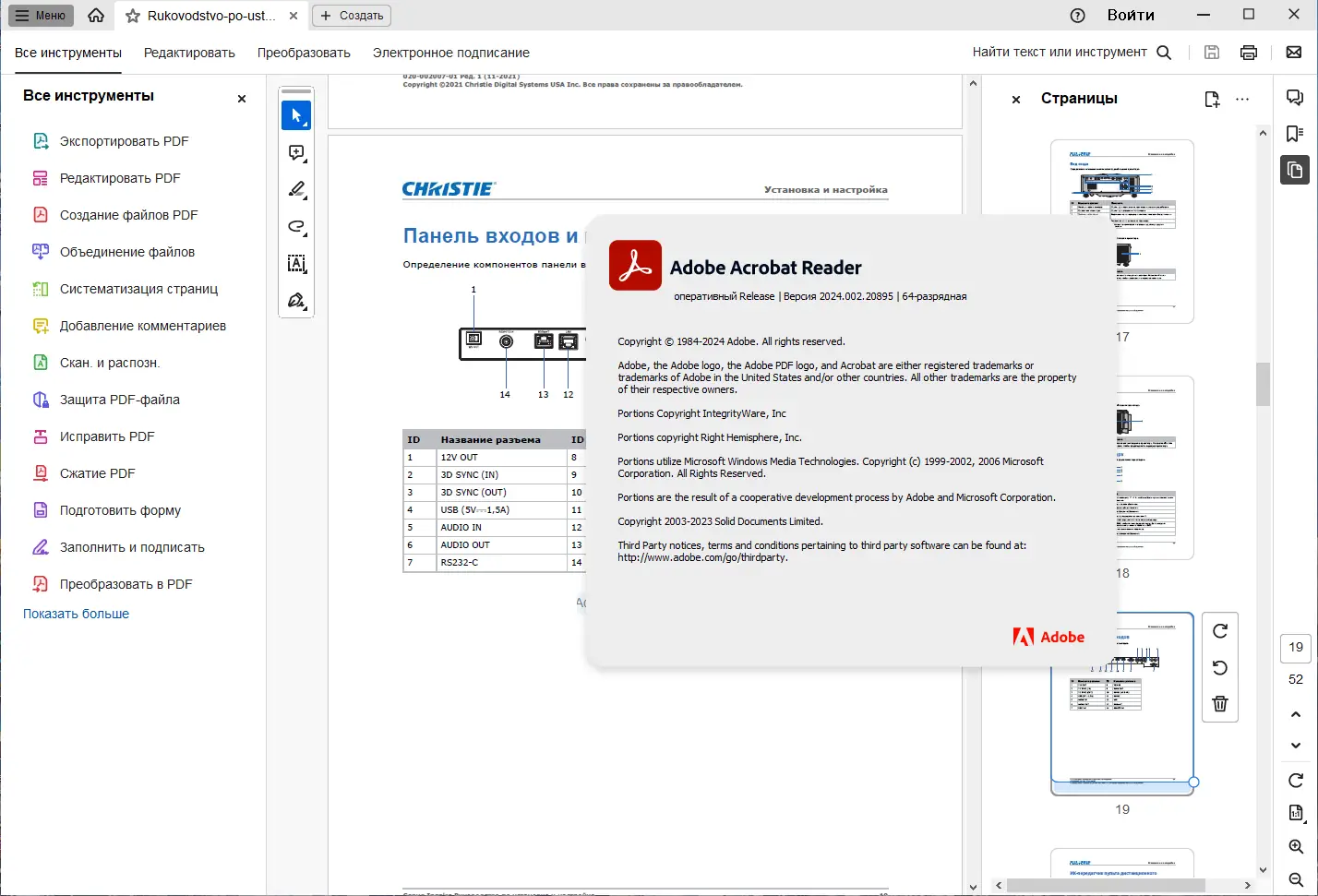Open the Преобразовать tab
Viewport: 1318px width, 896px height.
[304, 53]
